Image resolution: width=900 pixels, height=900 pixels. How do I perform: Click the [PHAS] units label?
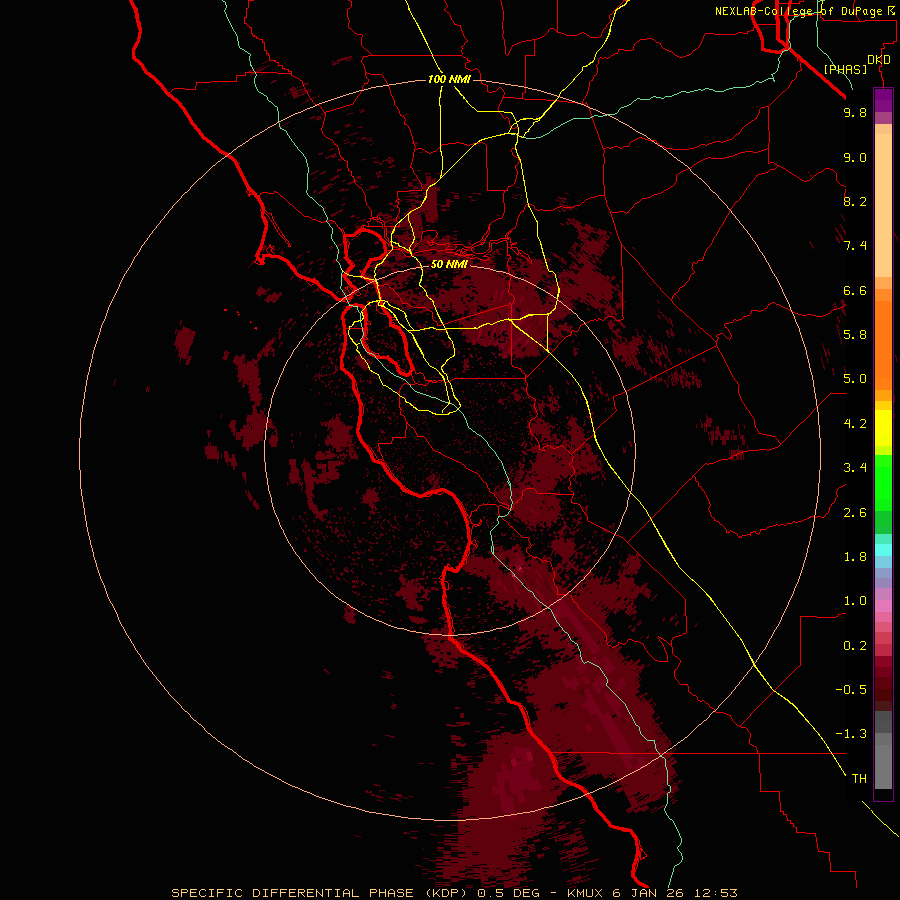(x=845, y=69)
